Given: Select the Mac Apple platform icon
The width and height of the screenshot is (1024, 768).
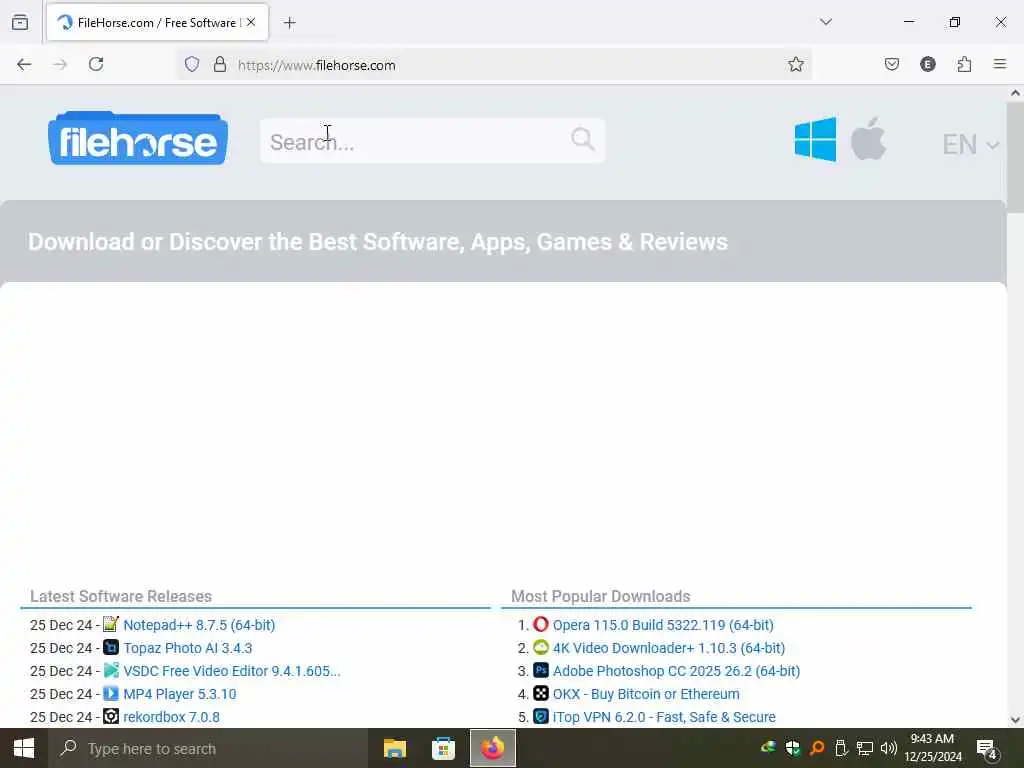Looking at the screenshot, I should tap(868, 139).
